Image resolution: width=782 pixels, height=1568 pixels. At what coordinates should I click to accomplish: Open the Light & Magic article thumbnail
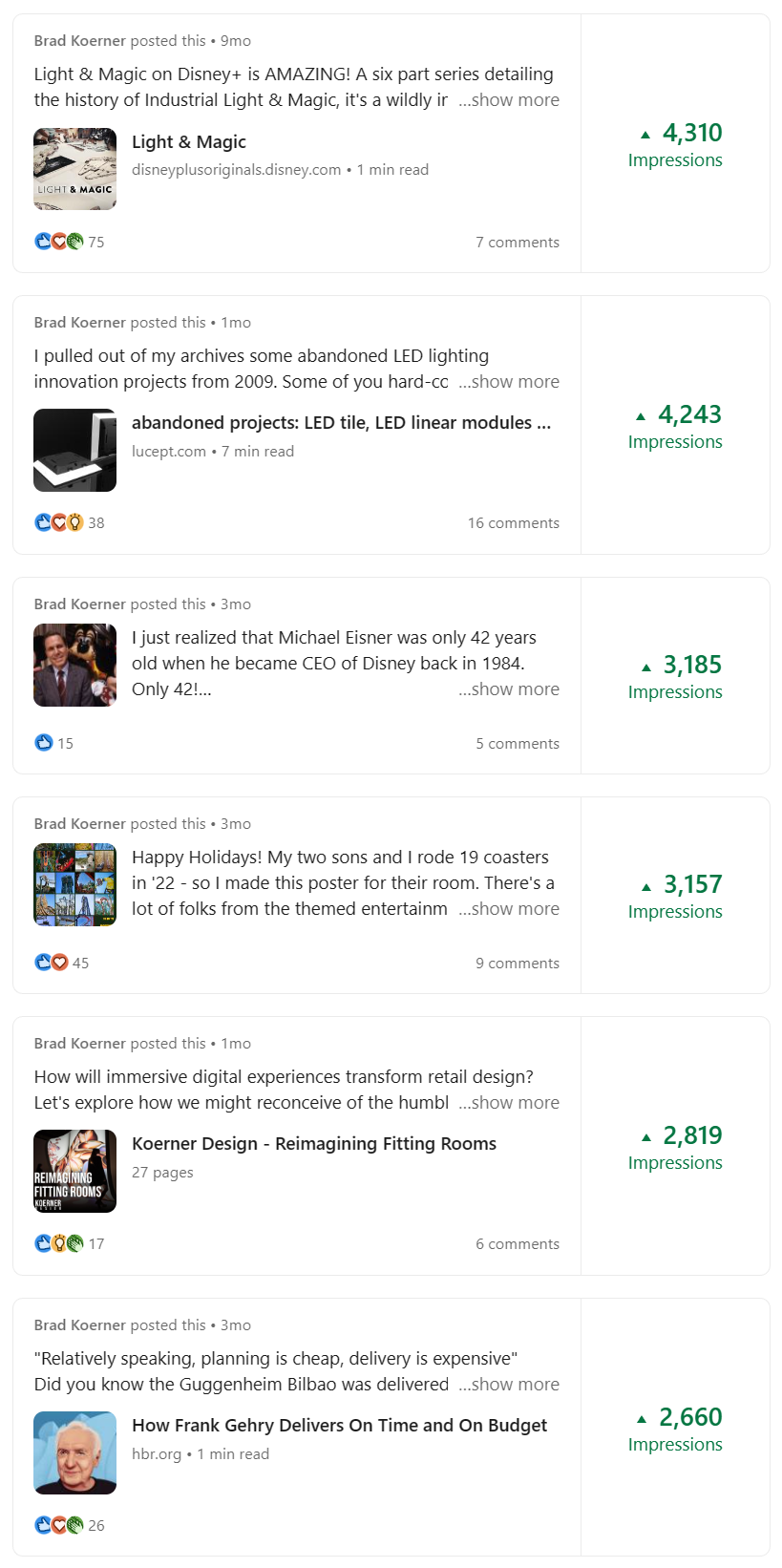click(75, 169)
